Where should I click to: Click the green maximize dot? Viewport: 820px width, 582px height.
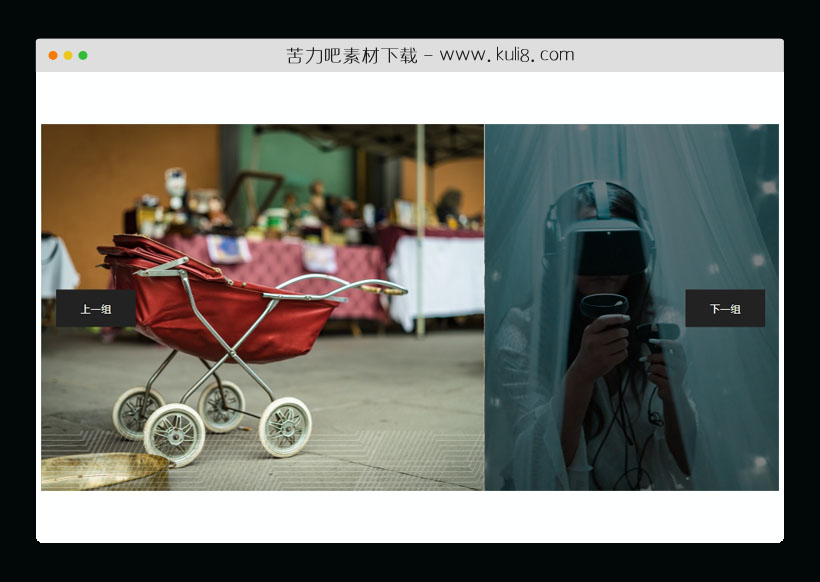83,55
